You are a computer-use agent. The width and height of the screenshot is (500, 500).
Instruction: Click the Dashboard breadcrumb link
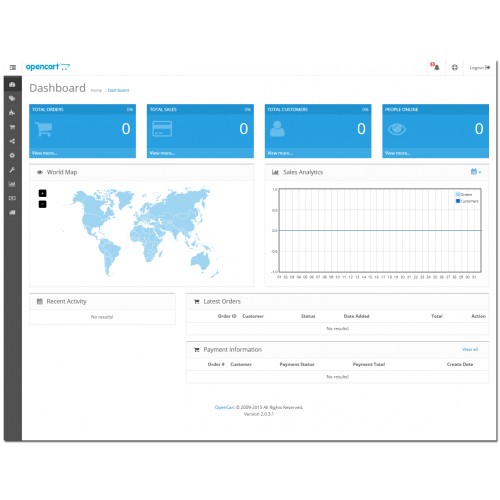click(118, 90)
